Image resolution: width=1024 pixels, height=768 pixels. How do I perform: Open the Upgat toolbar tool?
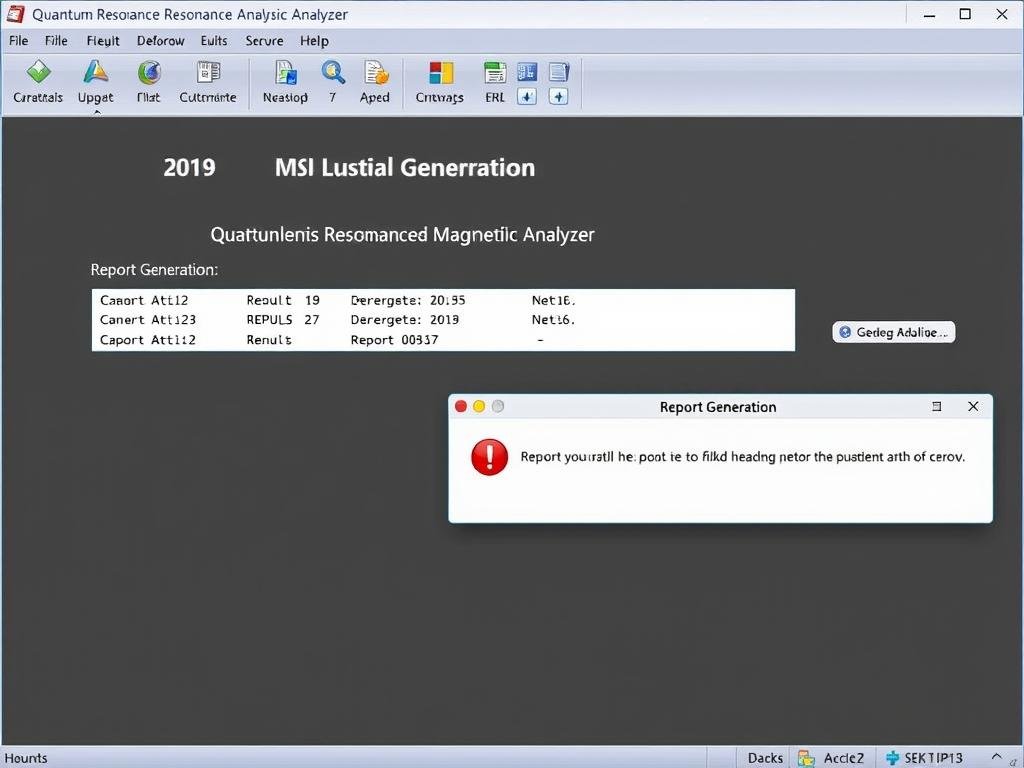tap(95, 73)
